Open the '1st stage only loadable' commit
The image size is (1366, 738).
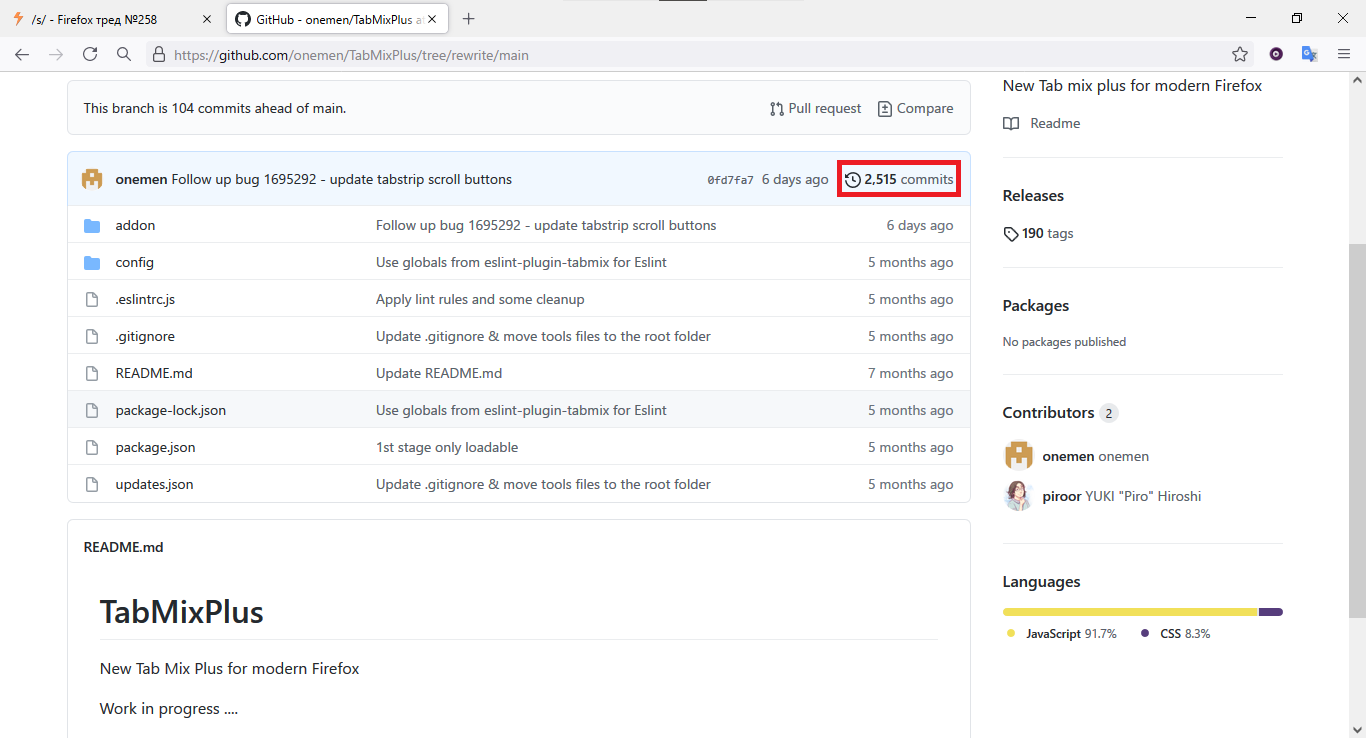[447, 447]
